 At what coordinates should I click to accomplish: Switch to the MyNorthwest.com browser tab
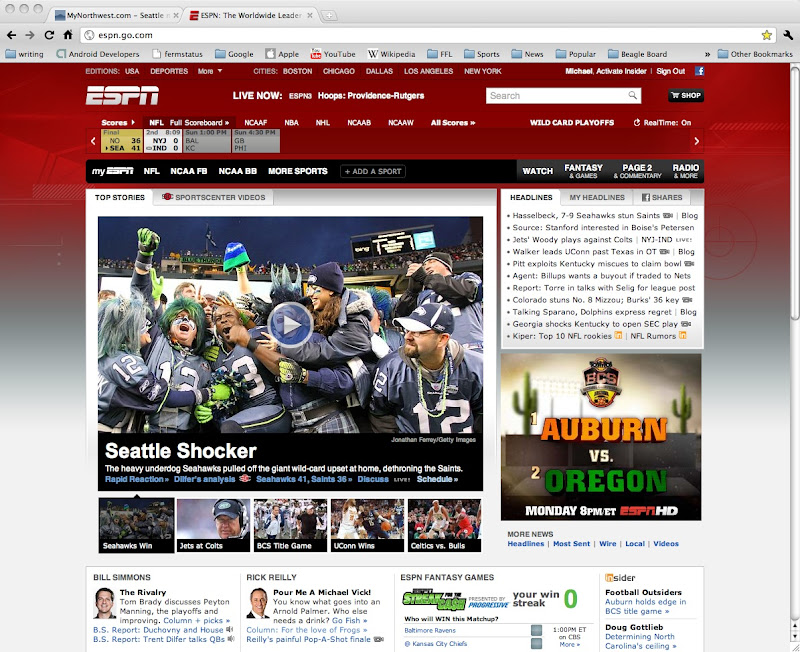[116, 15]
